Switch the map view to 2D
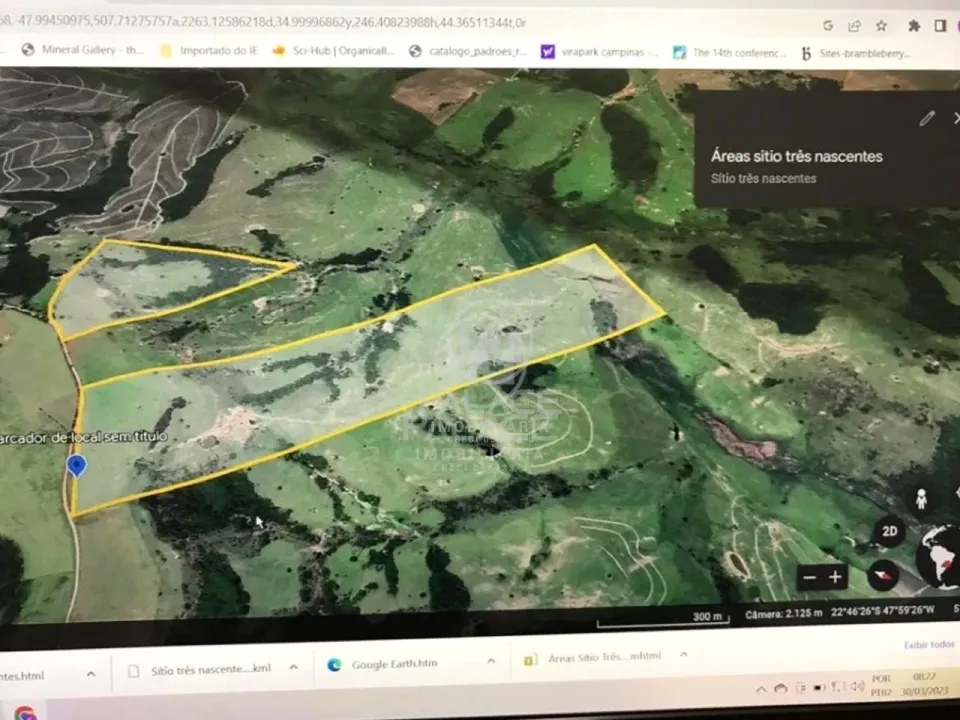 coord(890,531)
